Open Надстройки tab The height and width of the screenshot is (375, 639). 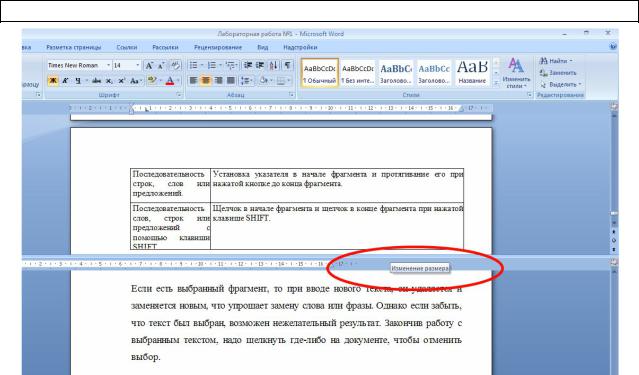(300, 47)
